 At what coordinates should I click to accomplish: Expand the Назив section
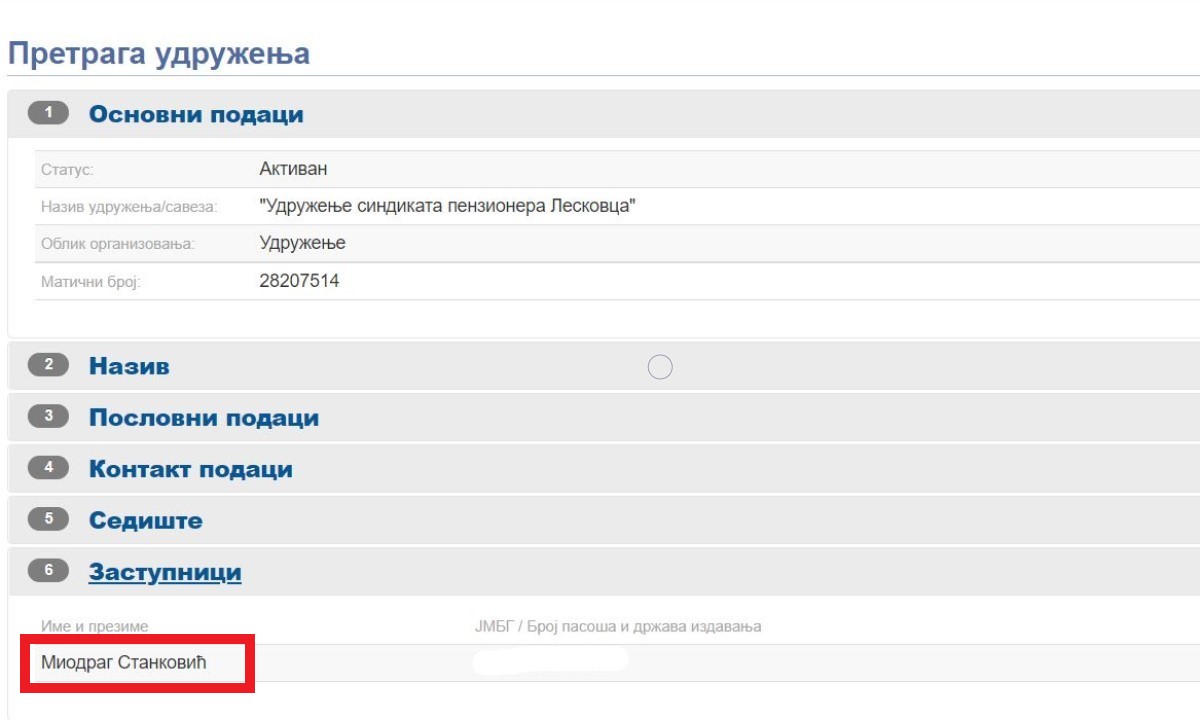coord(129,366)
